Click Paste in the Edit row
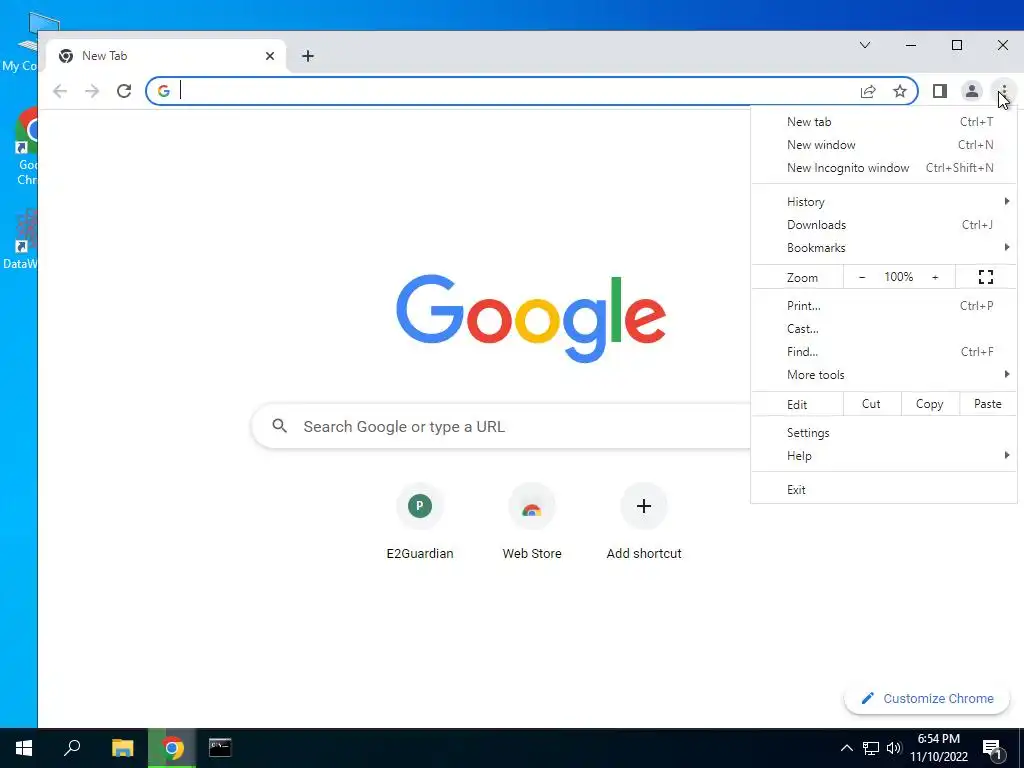This screenshot has height=768, width=1024. [x=987, y=404]
